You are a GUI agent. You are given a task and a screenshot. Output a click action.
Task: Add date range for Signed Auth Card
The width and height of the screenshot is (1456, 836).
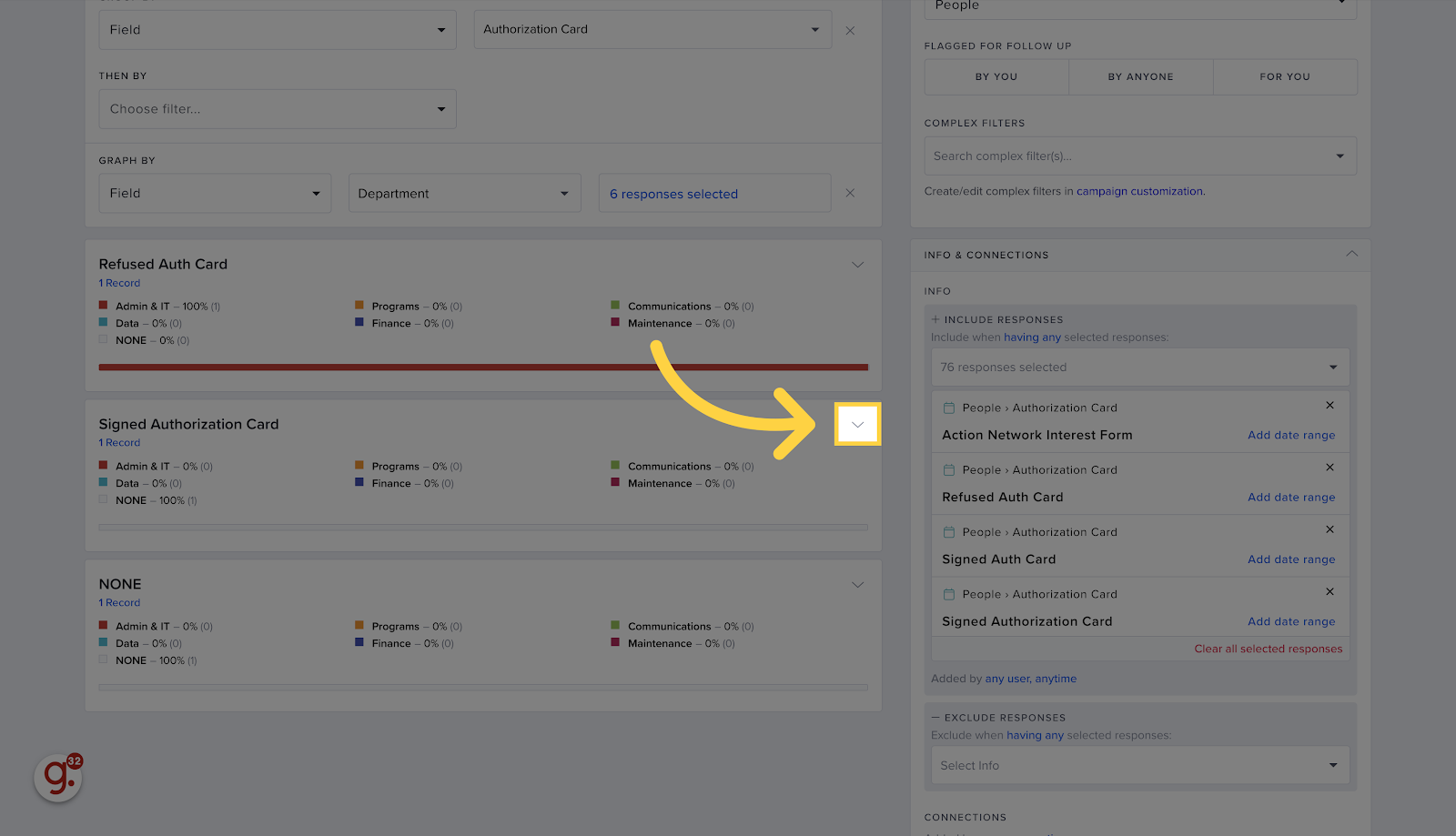1291,559
